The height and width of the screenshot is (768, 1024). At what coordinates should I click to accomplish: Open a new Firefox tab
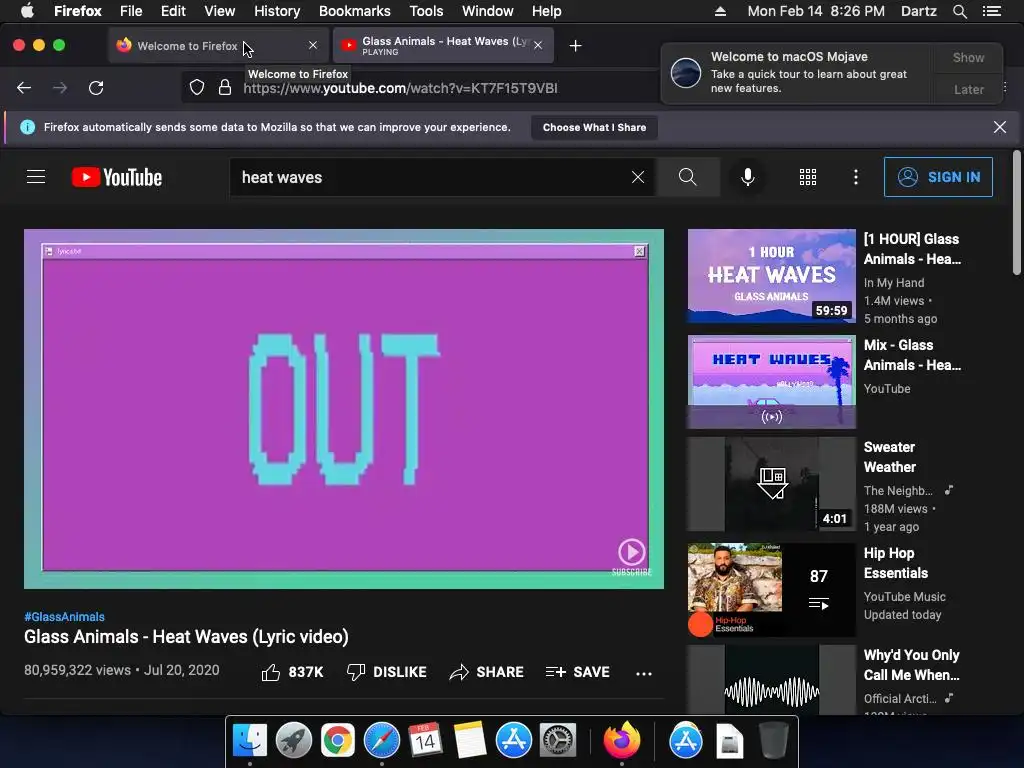pyautogui.click(x=575, y=46)
